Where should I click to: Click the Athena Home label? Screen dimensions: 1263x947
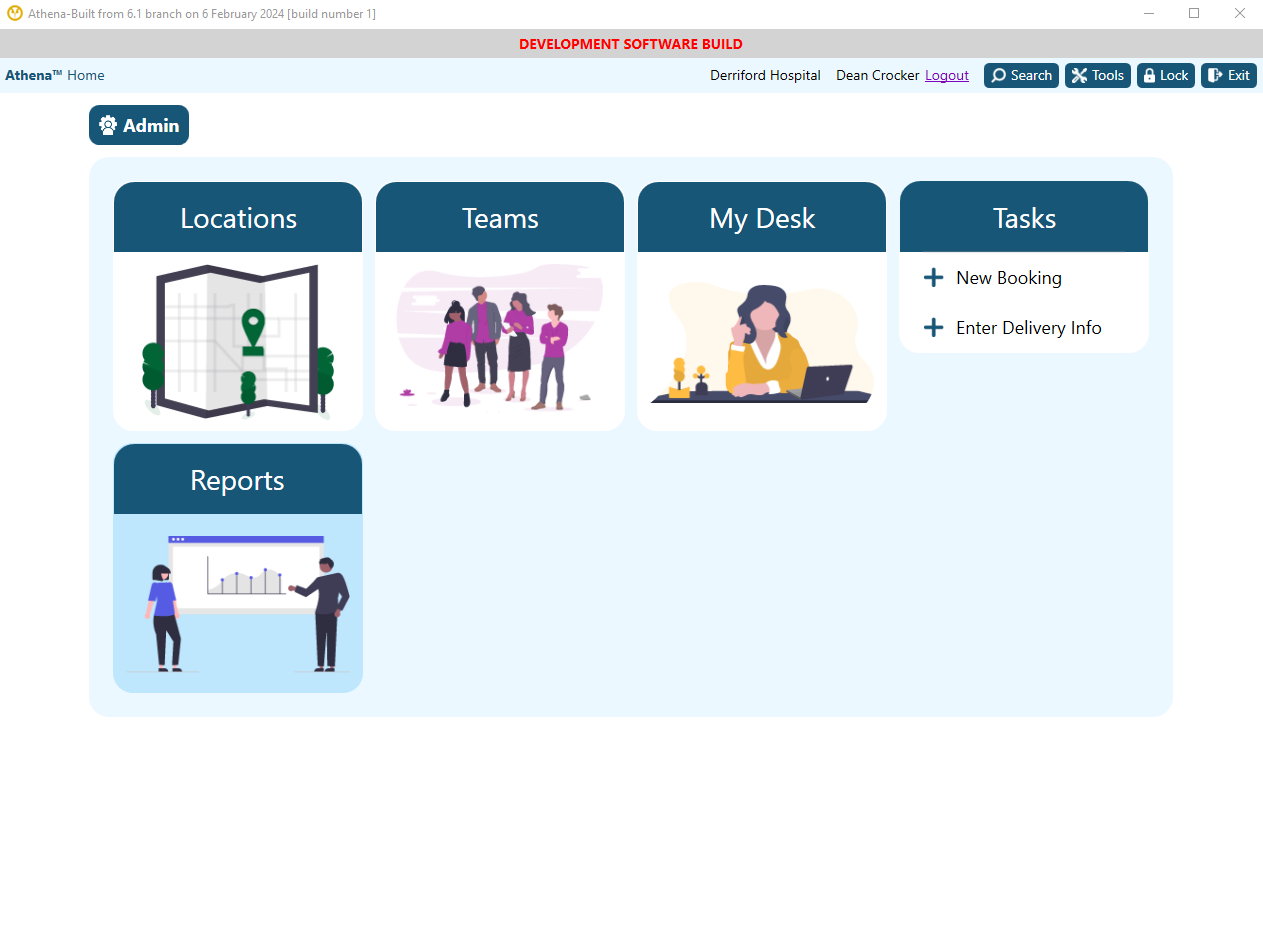(x=55, y=75)
